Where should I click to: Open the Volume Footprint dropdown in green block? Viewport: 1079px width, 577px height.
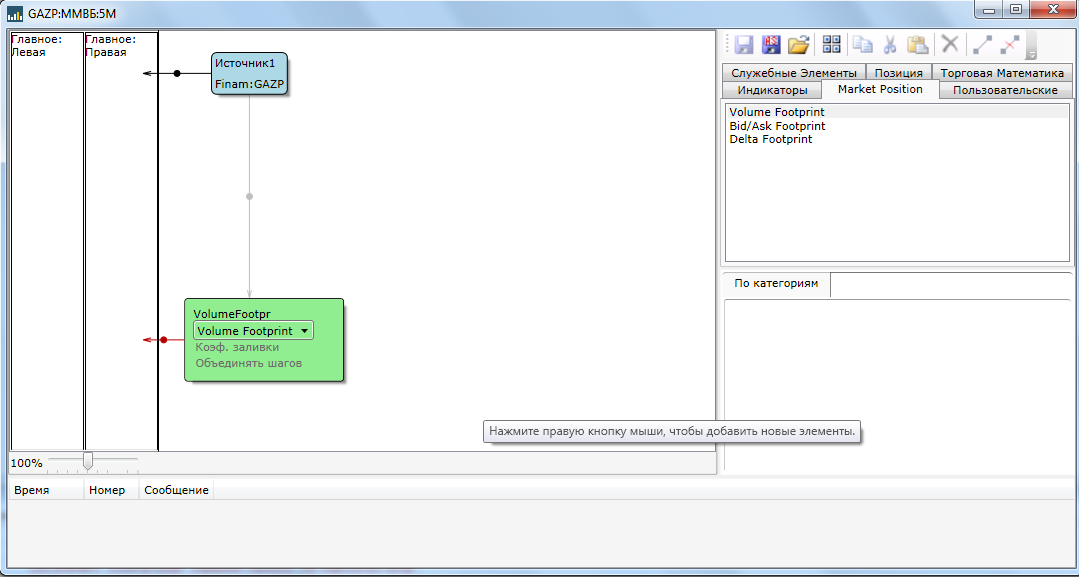pos(253,331)
